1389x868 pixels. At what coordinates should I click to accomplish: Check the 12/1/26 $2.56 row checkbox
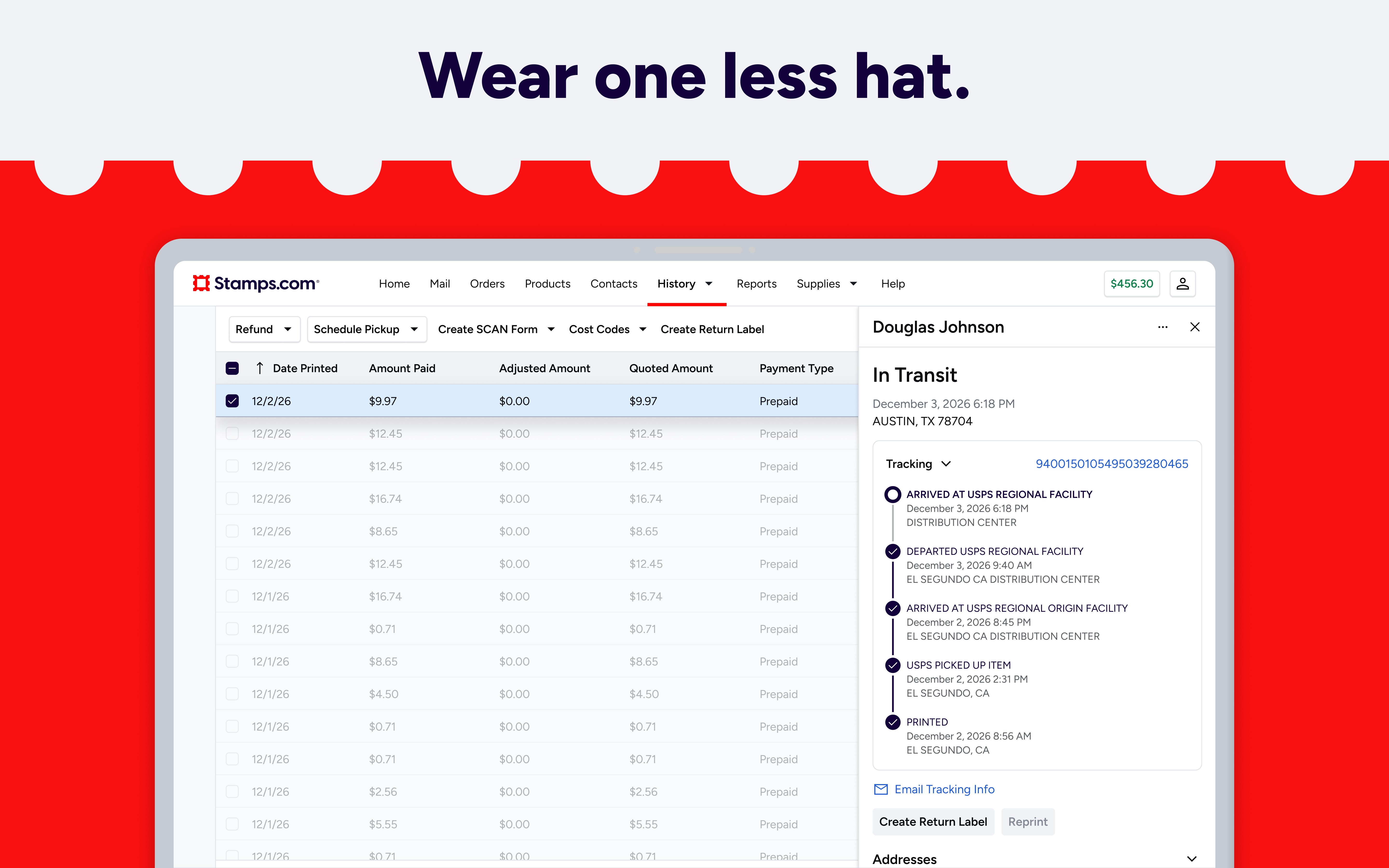pyautogui.click(x=232, y=791)
